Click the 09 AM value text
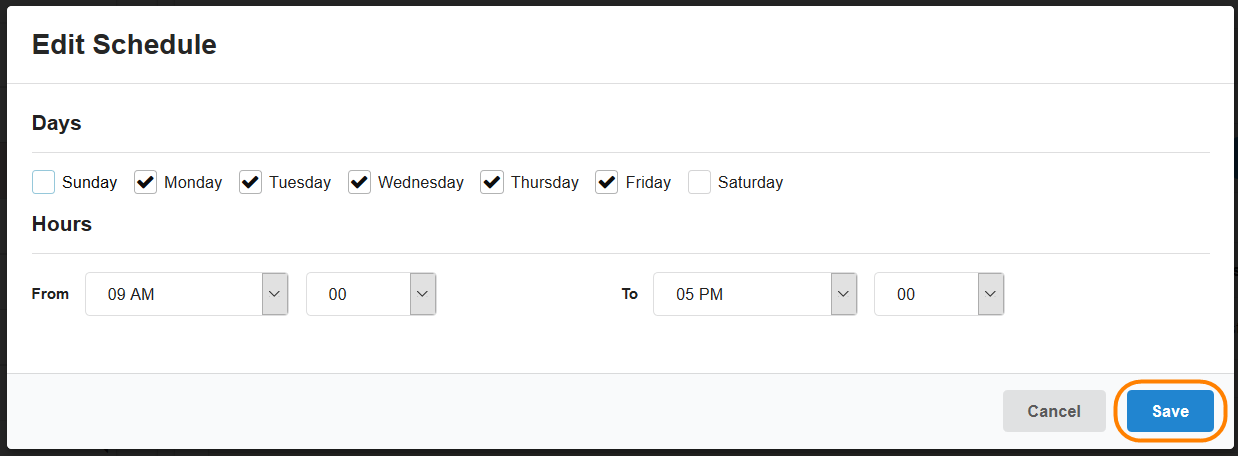Viewport: 1238px width, 456px height. coord(131,295)
